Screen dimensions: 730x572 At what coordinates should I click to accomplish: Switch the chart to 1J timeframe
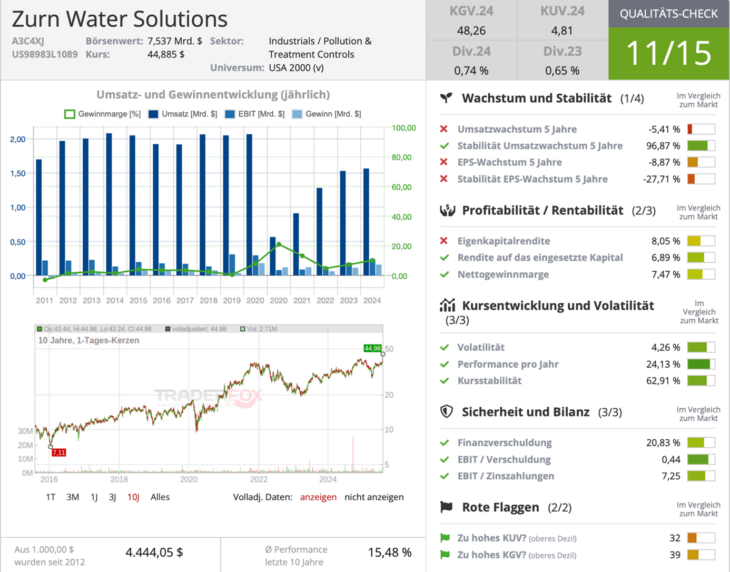(x=94, y=497)
